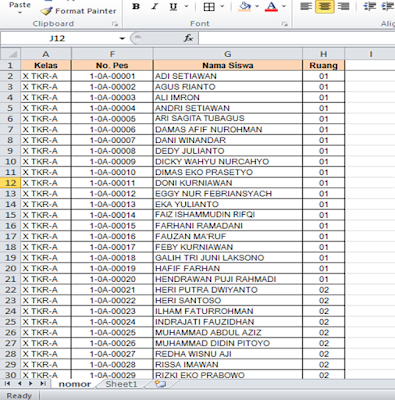Select cell with DONI KURNIAWAN
The height and width of the screenshot is (400, 395).
[228, 183]
